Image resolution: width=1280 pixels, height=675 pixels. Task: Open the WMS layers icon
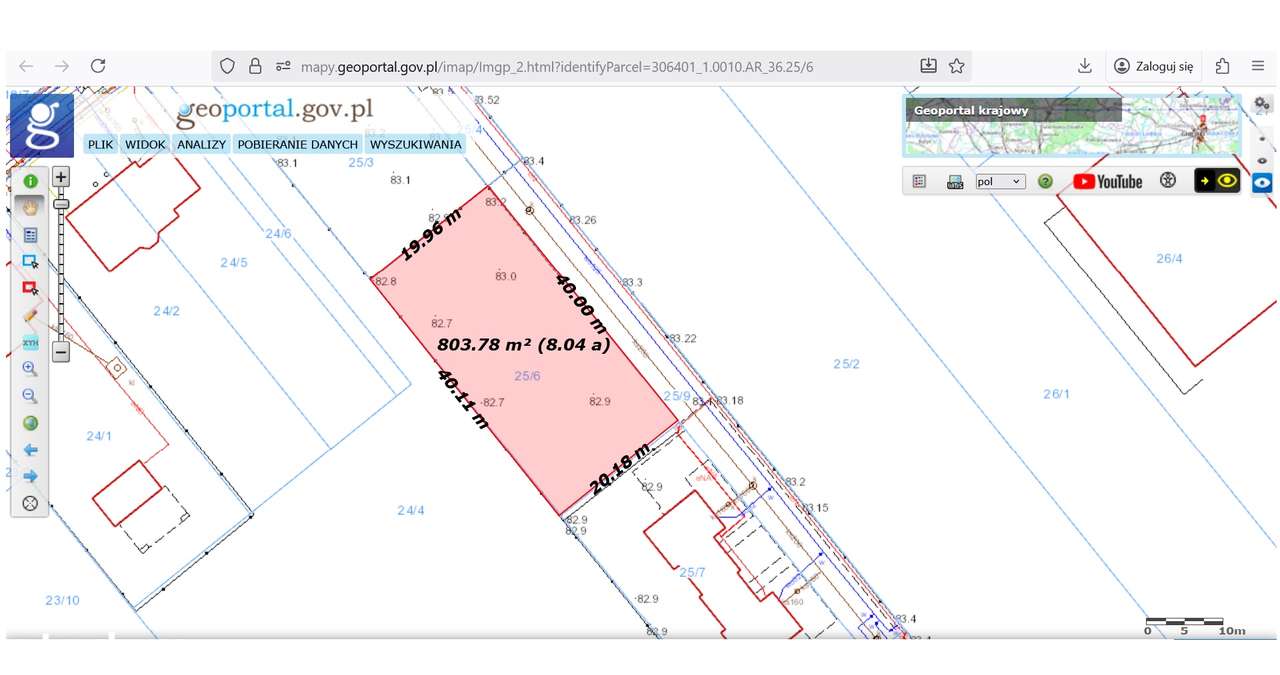coord(955,182)
